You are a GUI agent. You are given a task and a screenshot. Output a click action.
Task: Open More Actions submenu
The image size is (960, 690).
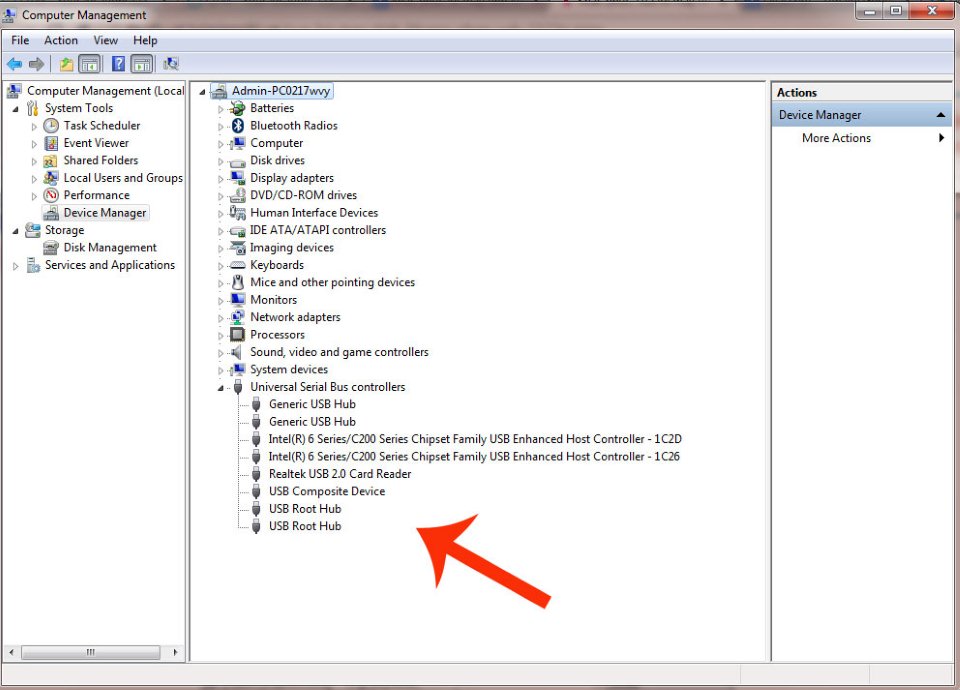pyautogui.click(x=863, y=138)
